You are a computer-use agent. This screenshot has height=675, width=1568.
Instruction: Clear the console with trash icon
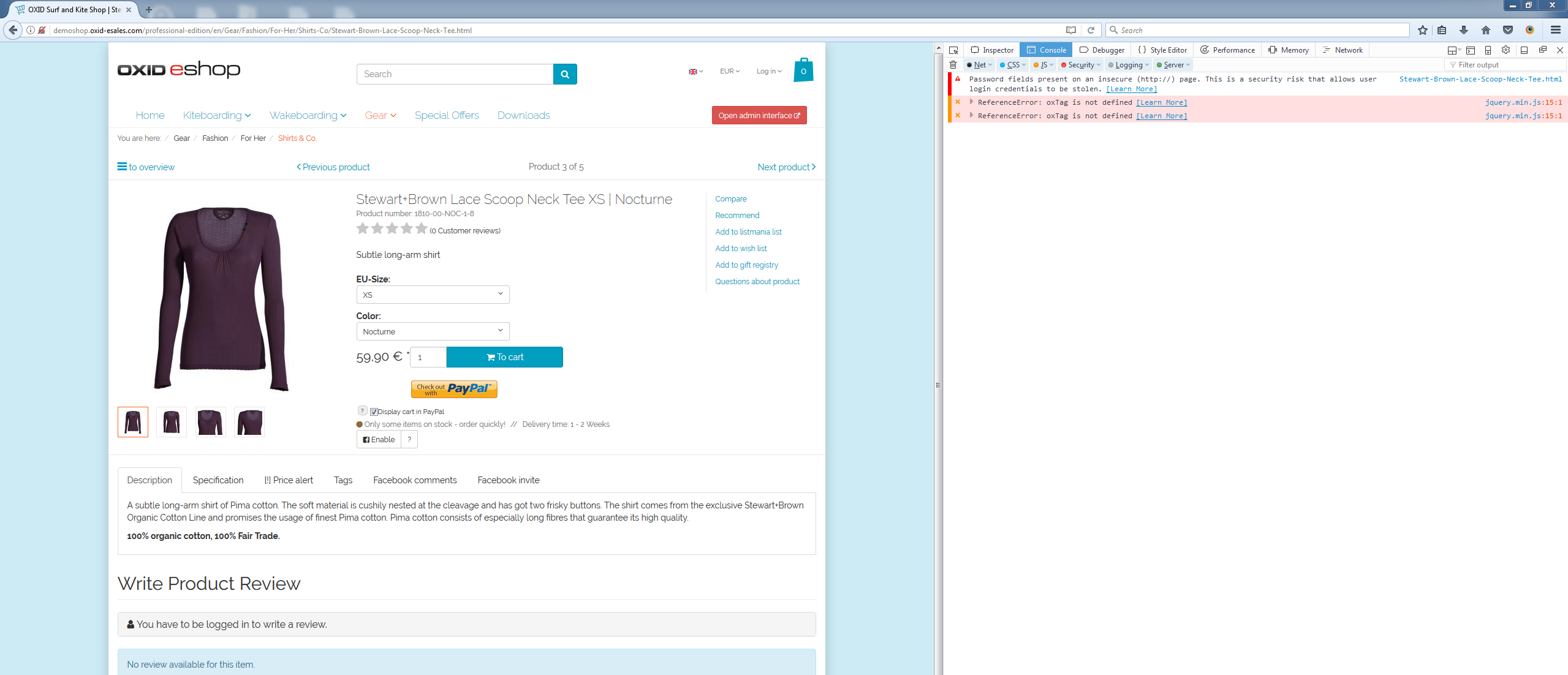click(x=953, y=65)
